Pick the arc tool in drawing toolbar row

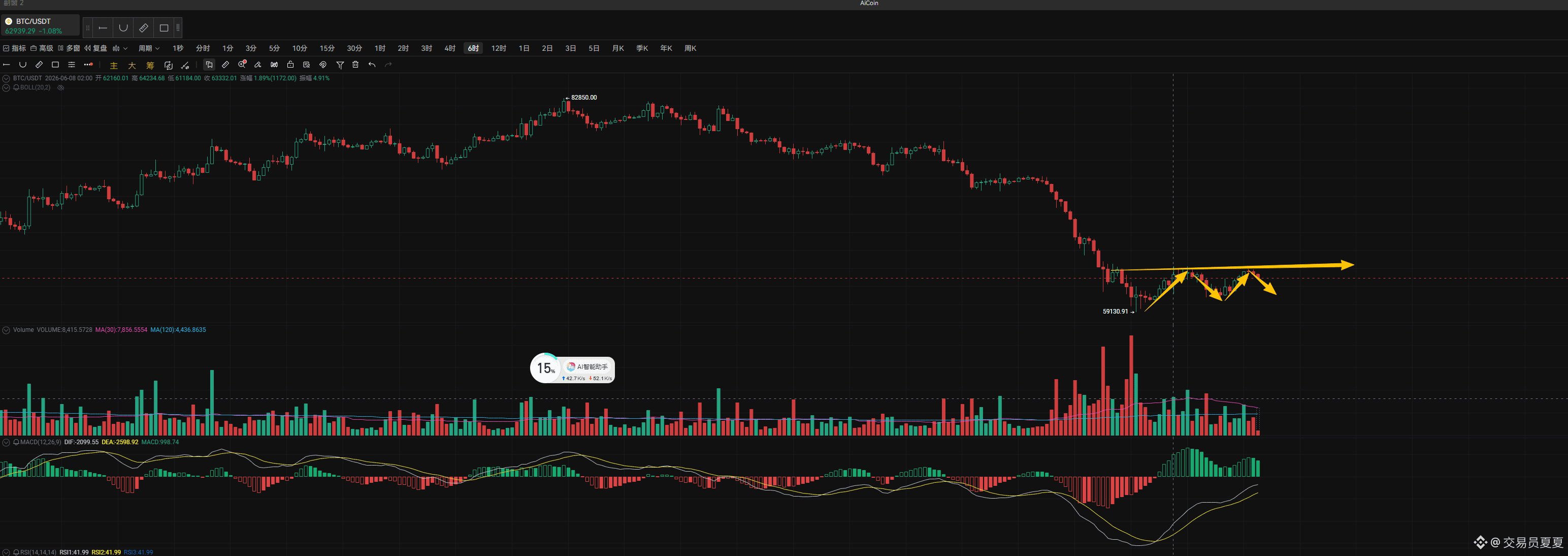tap(22, 65)
